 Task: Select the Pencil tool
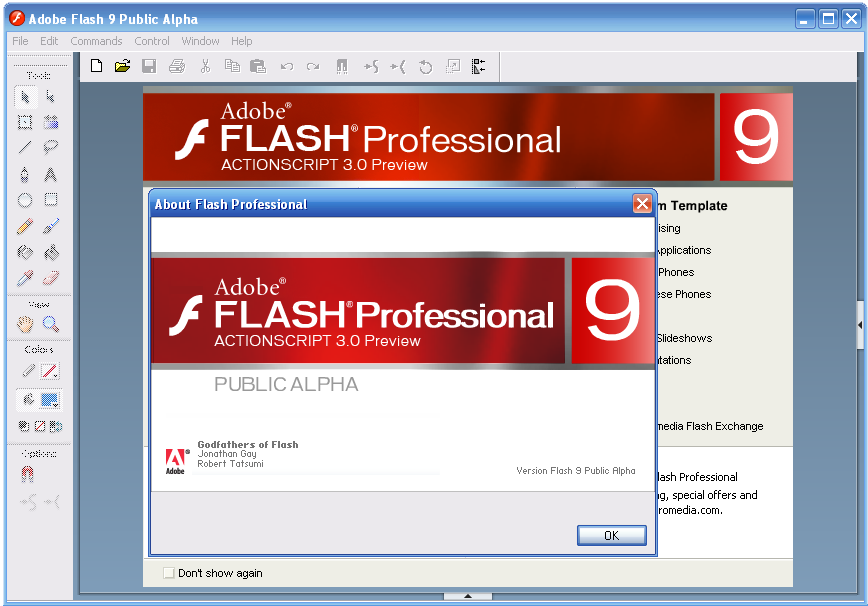(25, 226)
